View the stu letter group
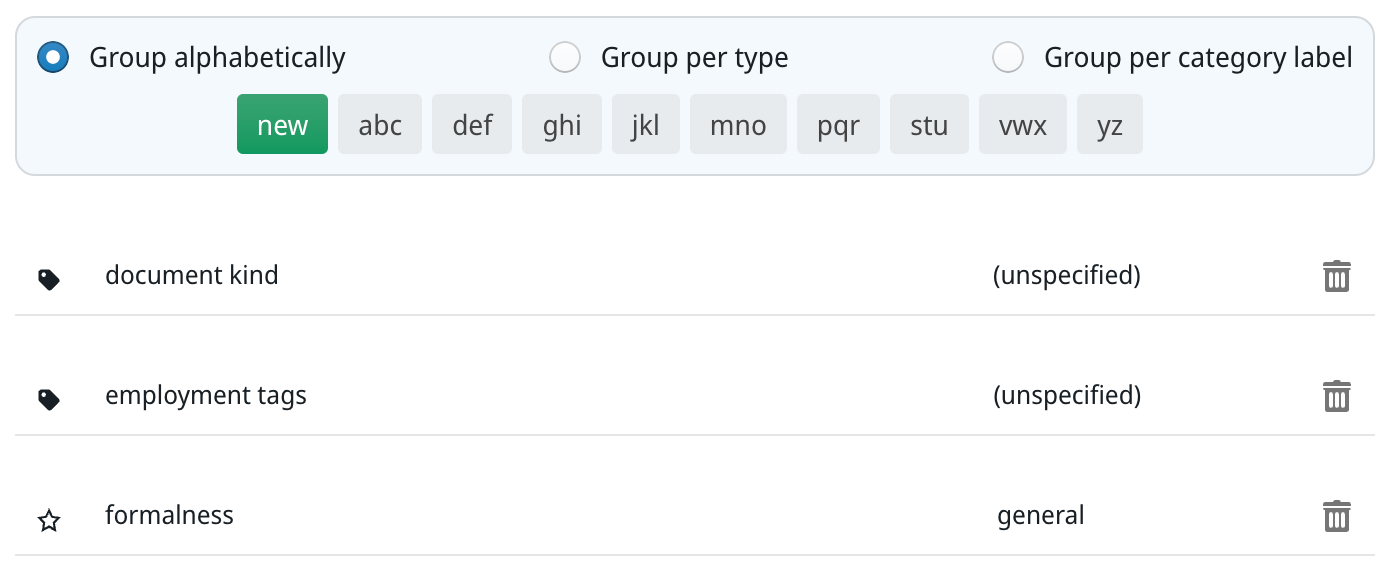The image size is (1394, 580). [x=929, y=125]
